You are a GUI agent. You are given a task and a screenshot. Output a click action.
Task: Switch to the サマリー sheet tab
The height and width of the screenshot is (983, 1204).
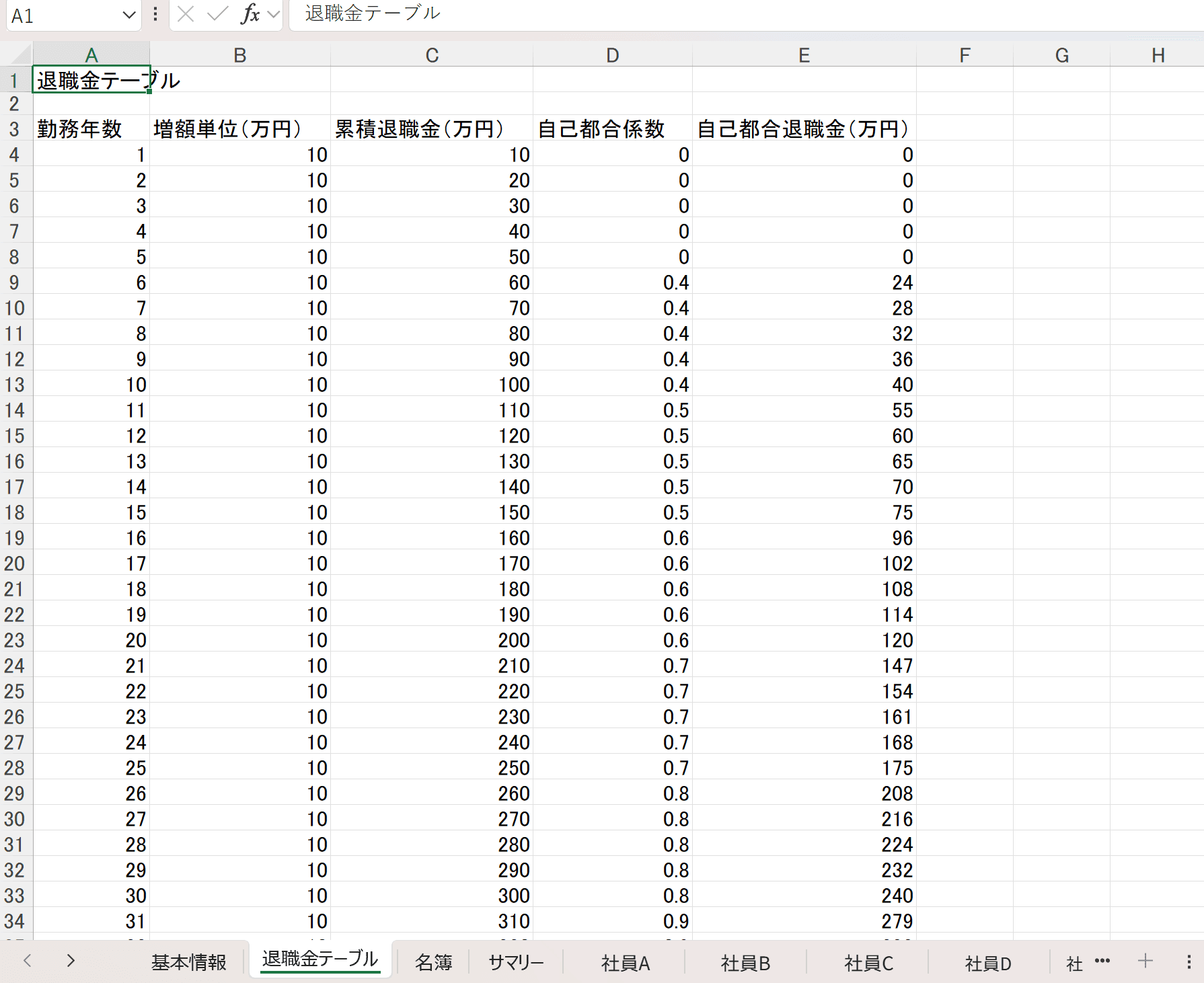516,962
